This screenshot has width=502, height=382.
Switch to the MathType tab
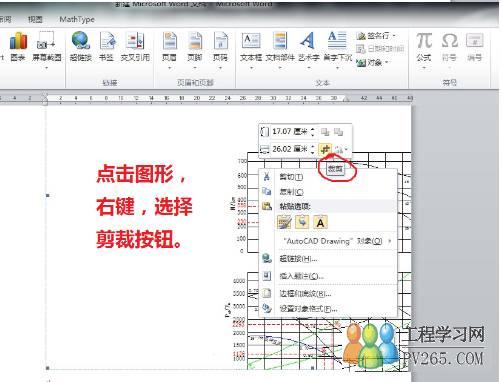point(77,19)
